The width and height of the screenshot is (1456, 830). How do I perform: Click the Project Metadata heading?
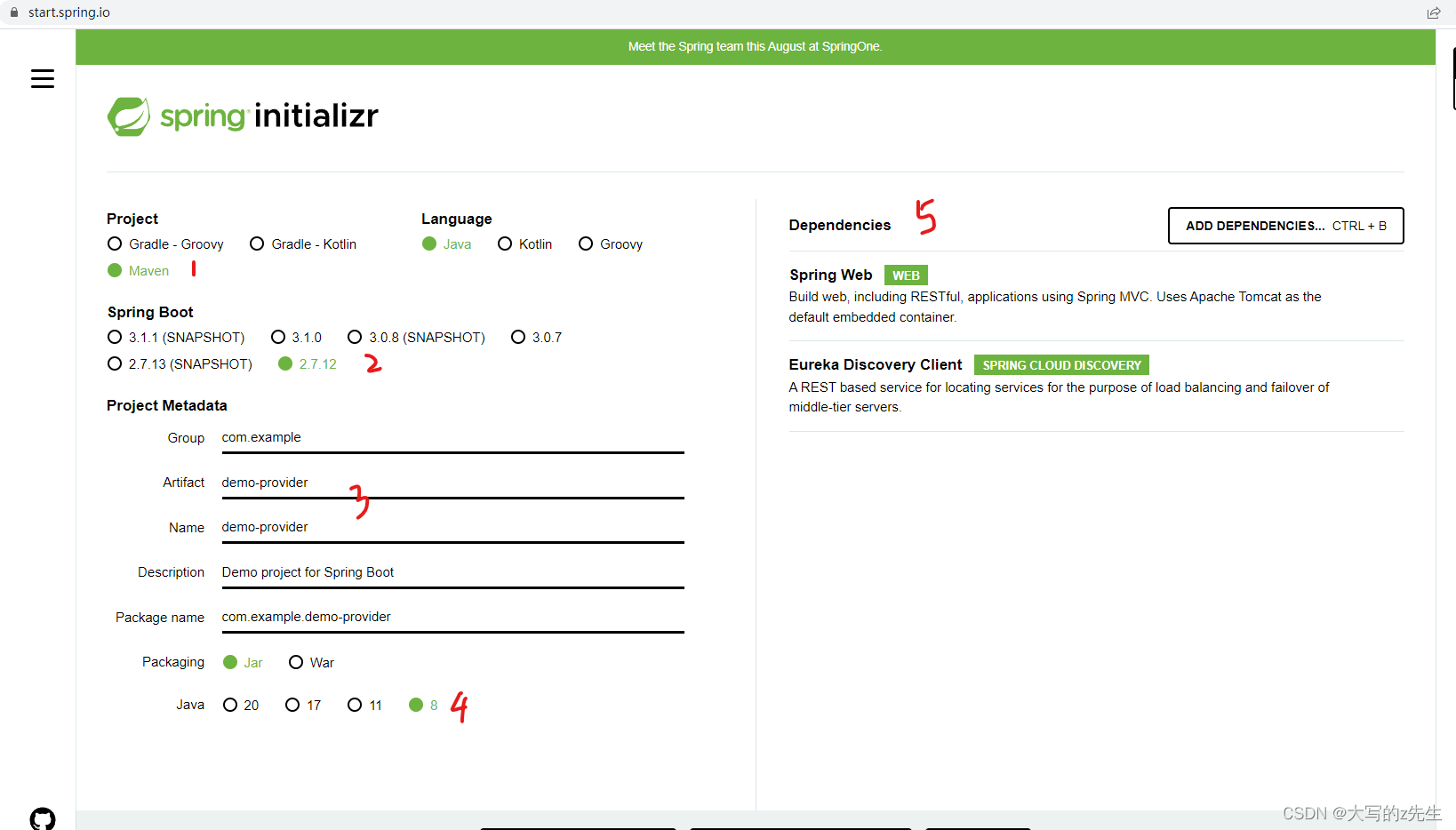pyautogui.click(x=167, y=406)
